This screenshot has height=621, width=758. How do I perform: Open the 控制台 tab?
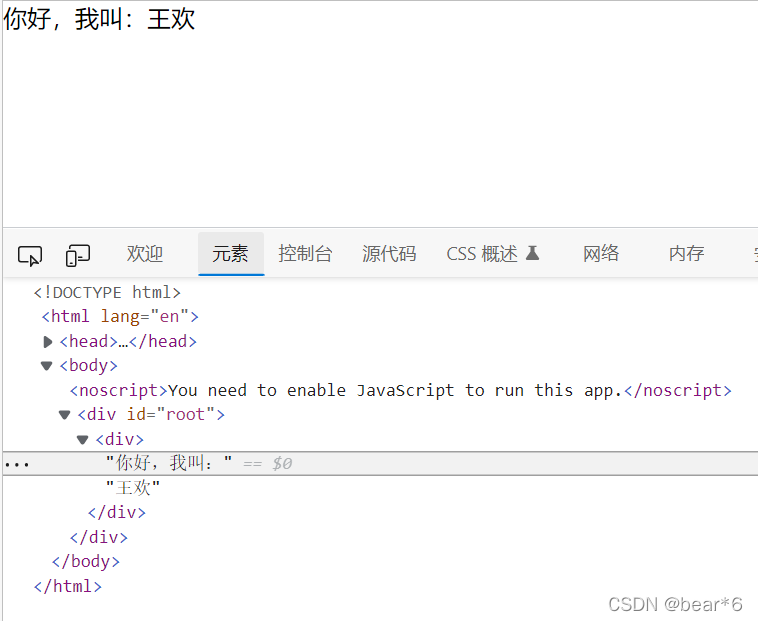[x=305, y=254]
